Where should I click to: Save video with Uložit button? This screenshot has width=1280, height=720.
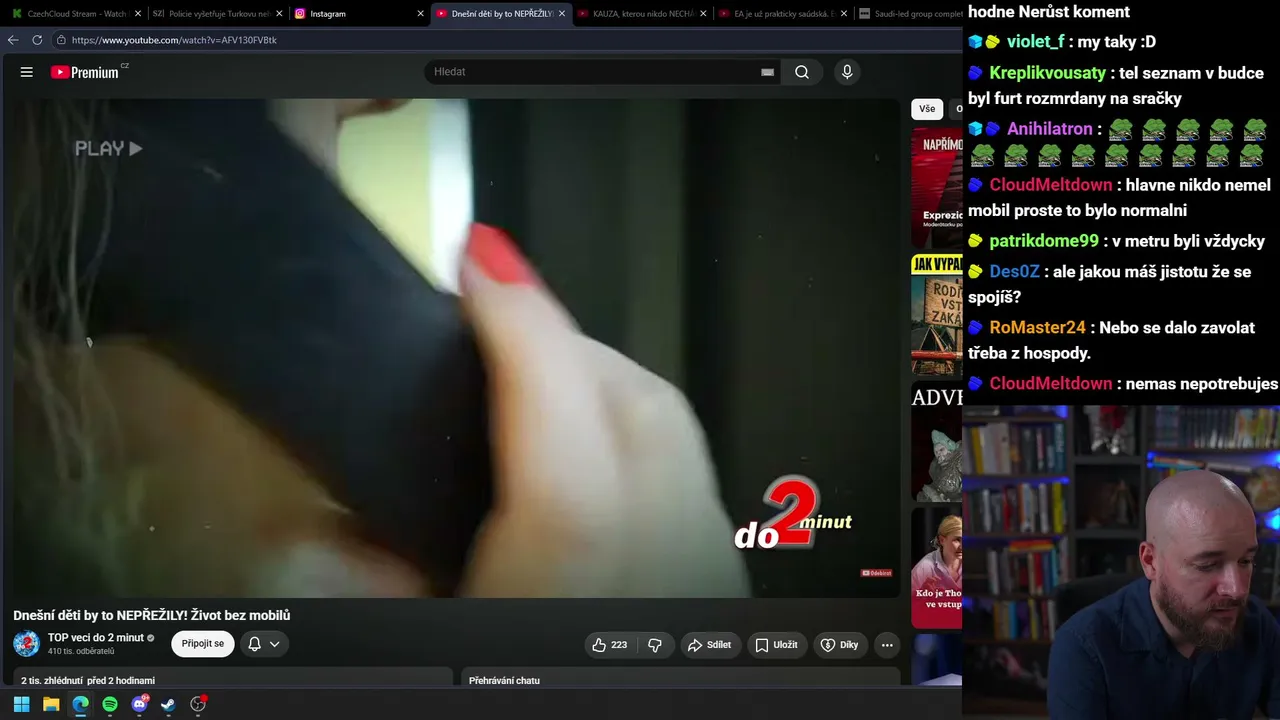point(776,645)
